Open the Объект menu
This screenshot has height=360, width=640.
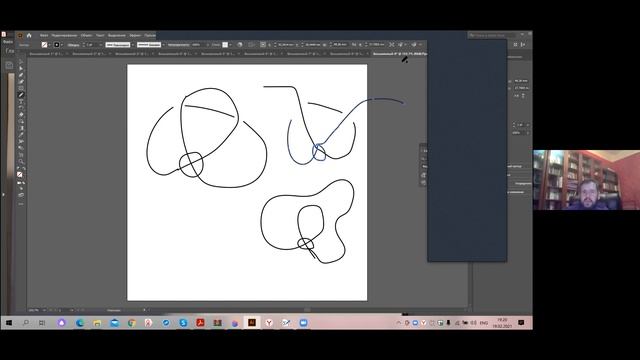[x=86, y=36]
